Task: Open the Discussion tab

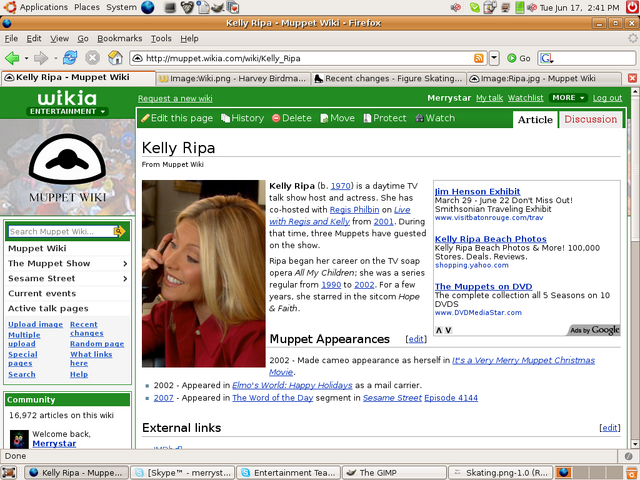Action: point(591,119)
